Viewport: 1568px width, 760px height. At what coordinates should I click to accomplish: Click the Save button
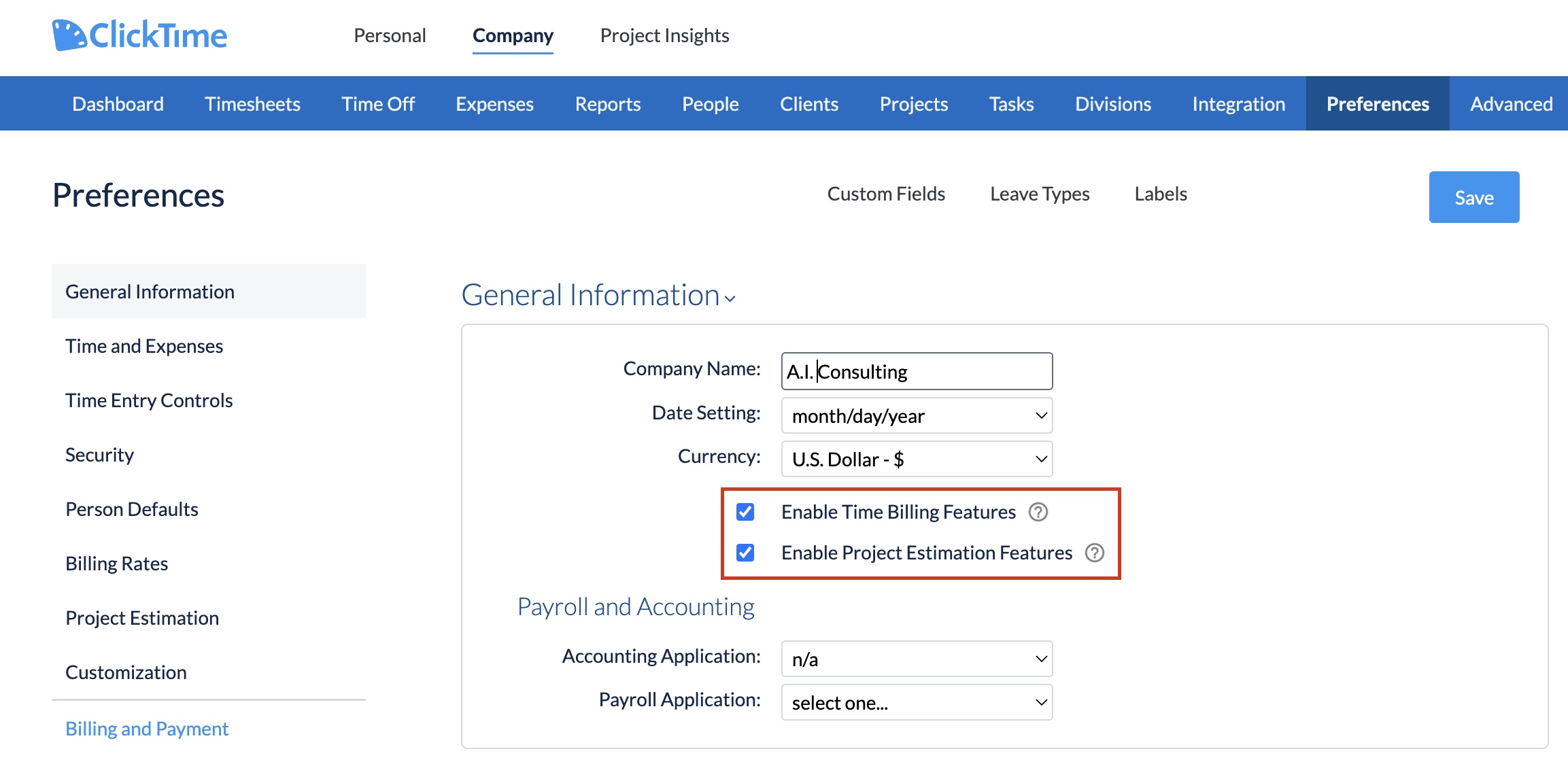1473,197
